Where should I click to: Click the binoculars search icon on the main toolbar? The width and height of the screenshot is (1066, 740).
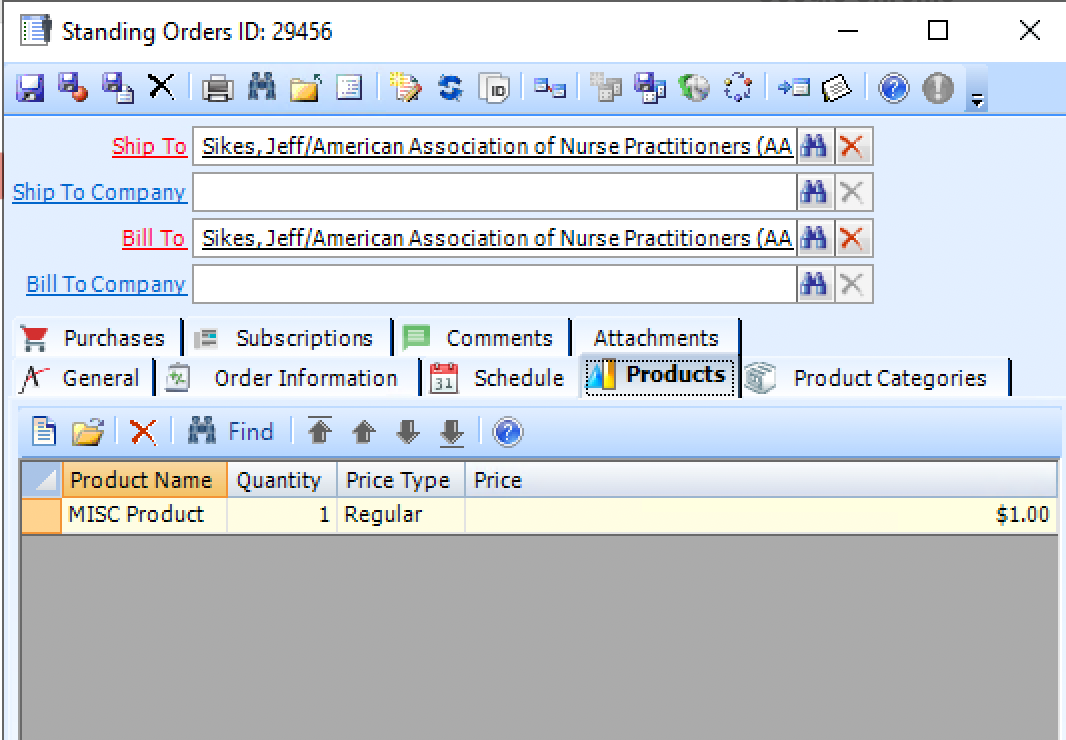263,88
